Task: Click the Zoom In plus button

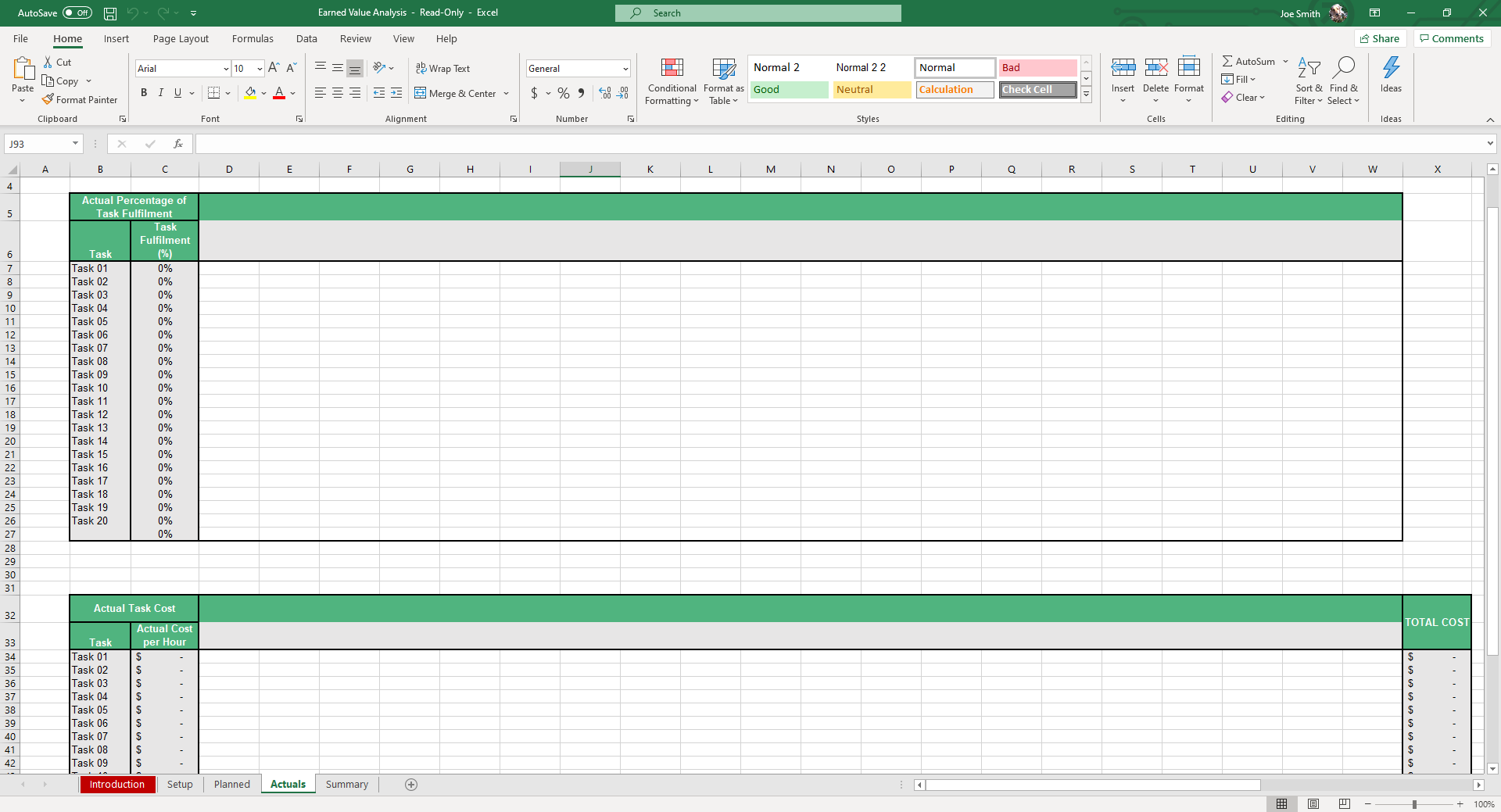Action: coord(1460,804)
